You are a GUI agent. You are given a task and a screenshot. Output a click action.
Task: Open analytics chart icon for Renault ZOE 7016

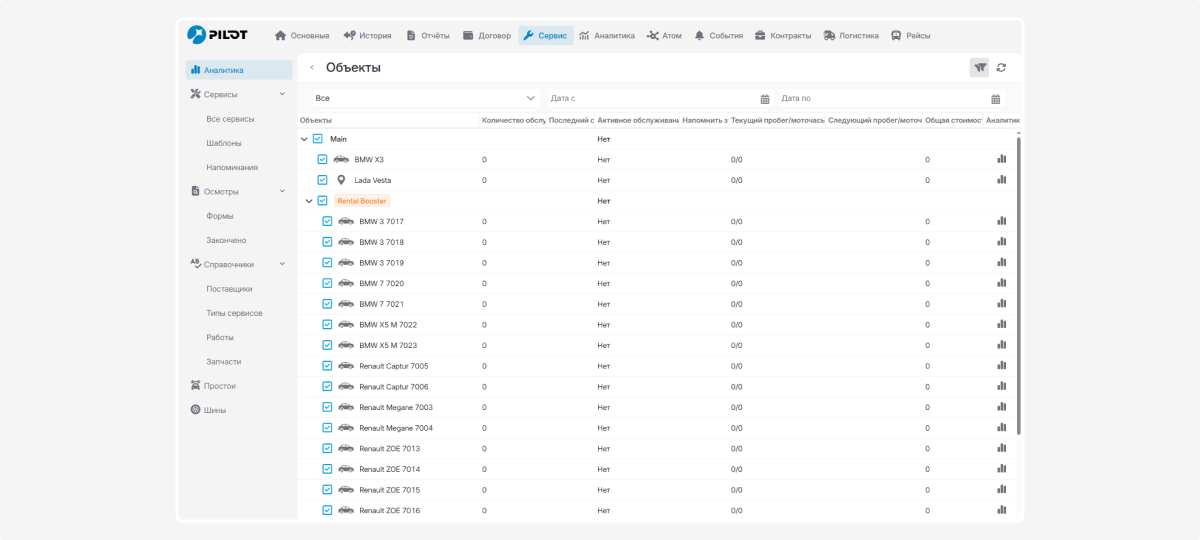pos(1001,510)
